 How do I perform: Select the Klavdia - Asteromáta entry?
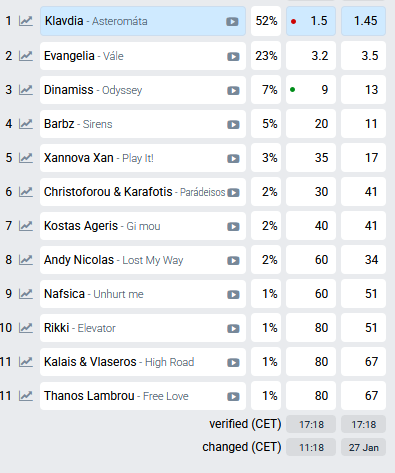(x=143, y=21)
